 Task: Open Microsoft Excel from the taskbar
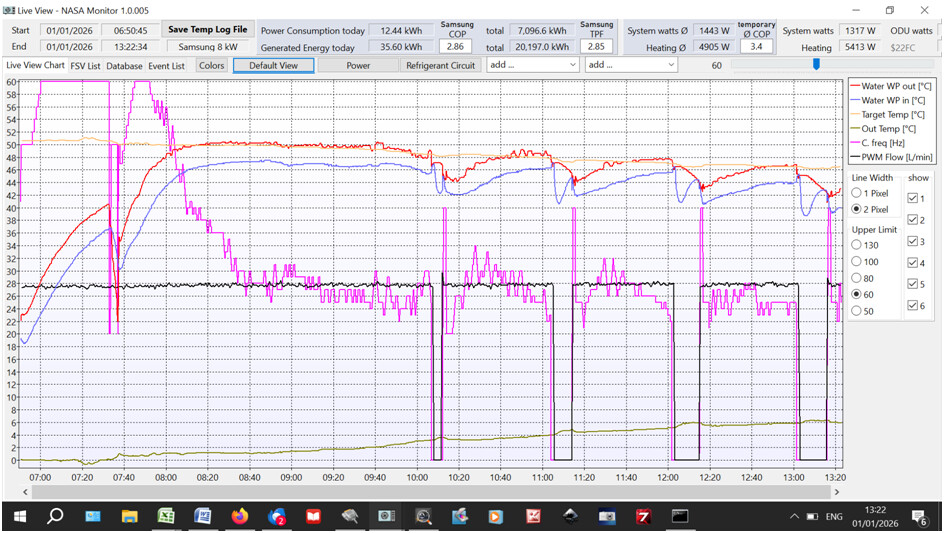point(165,516)
